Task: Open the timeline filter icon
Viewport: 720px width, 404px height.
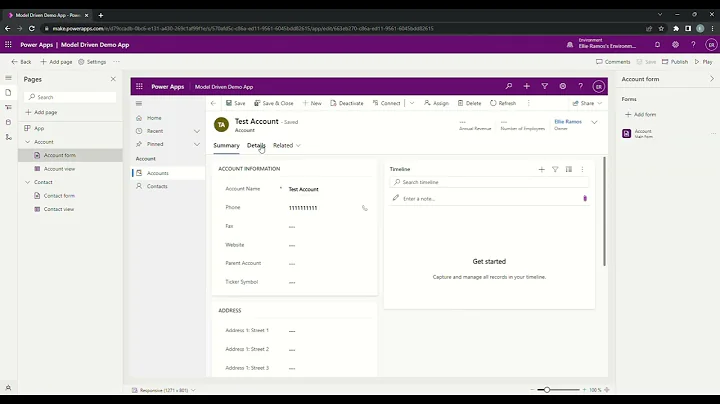Action: point(555,169)
